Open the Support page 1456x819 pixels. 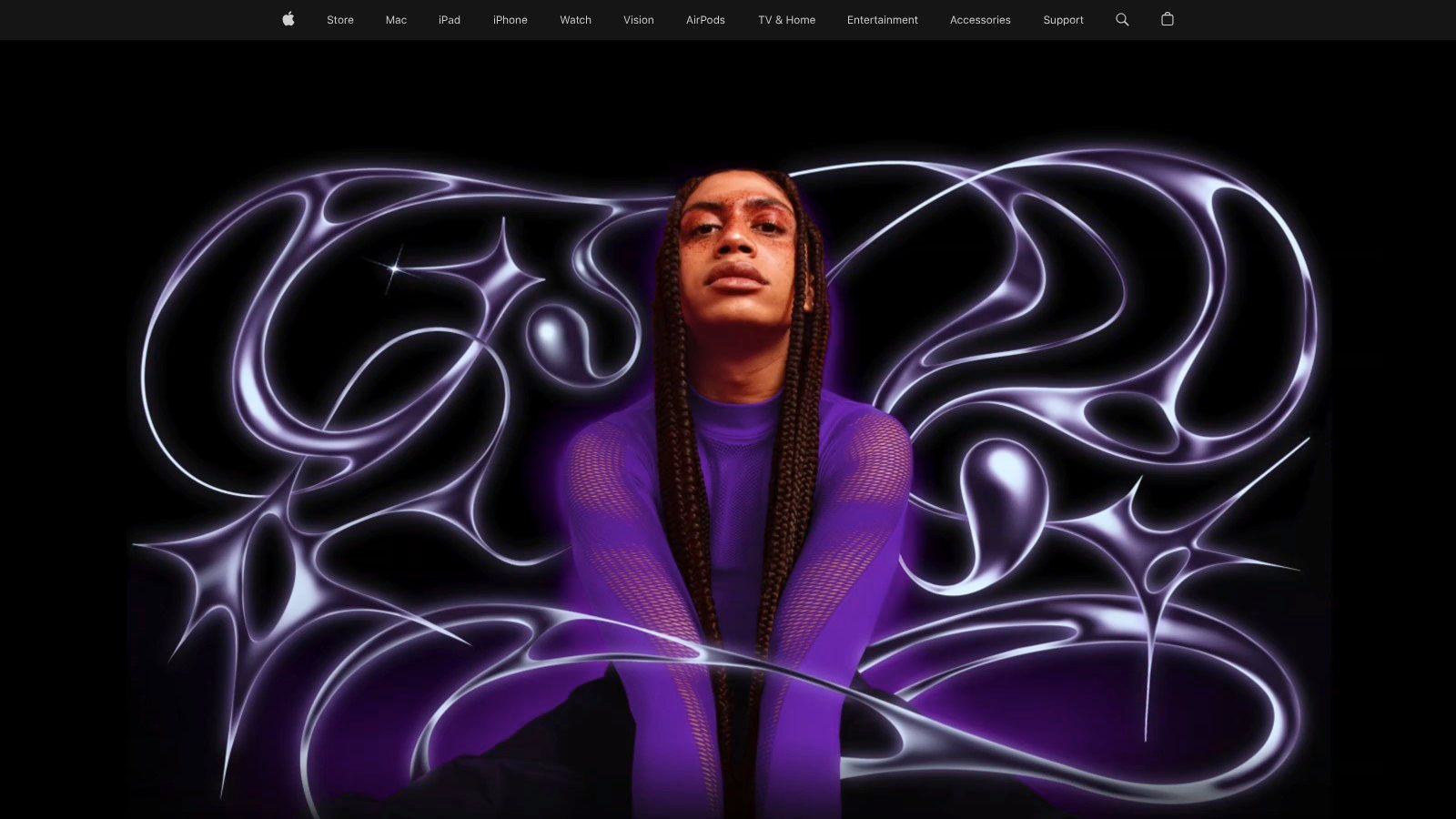tap(1062, 19)
